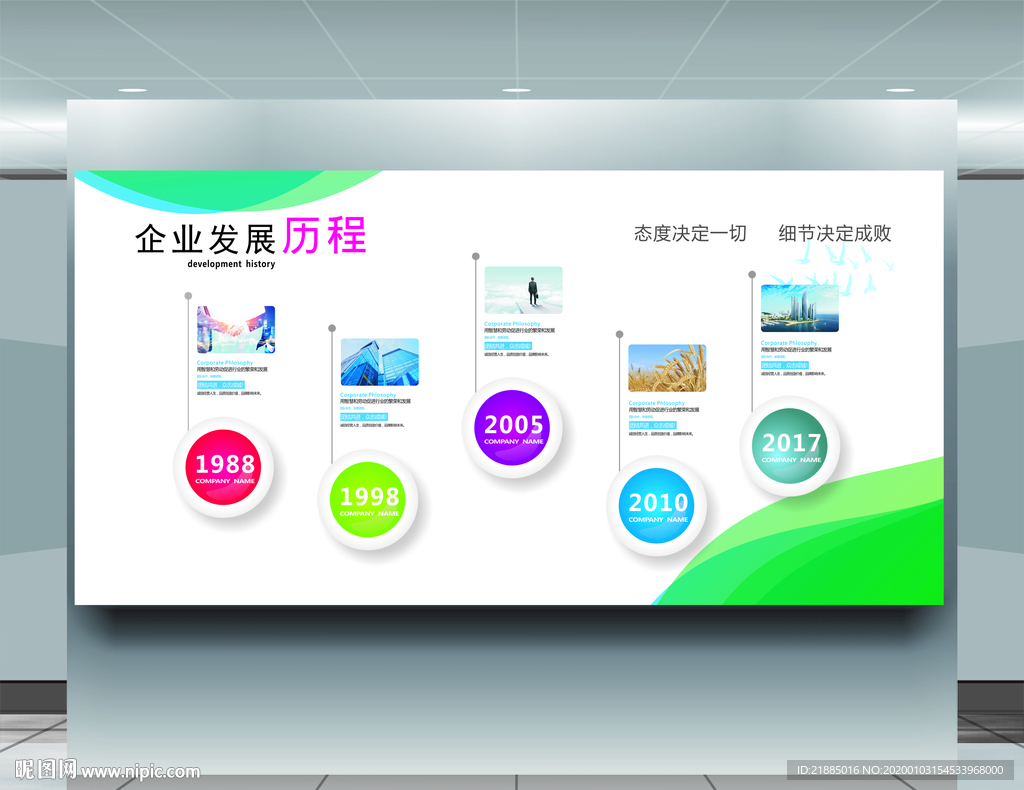Click the 企业发展 black title text
Image resolution: width=1024 pixels, height=790 pixels.
click(x=206, y=238)
